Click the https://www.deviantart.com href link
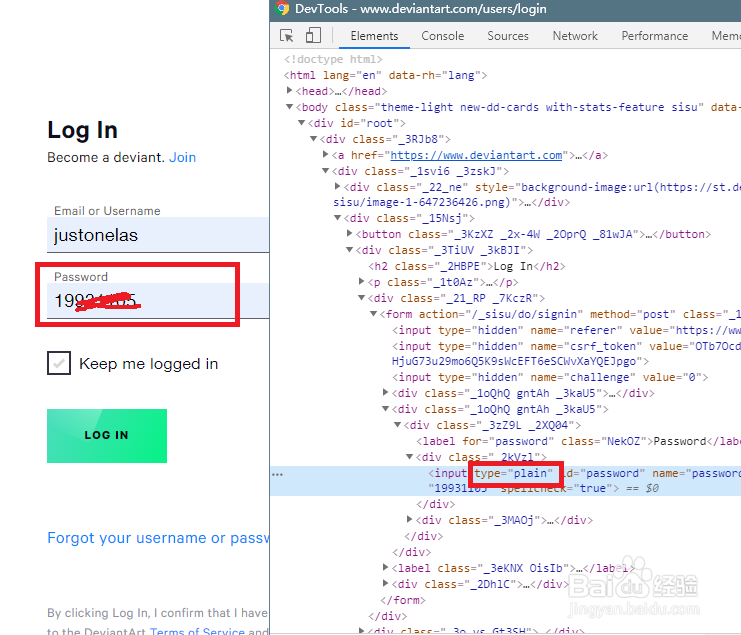 click(x=476, y=155)
